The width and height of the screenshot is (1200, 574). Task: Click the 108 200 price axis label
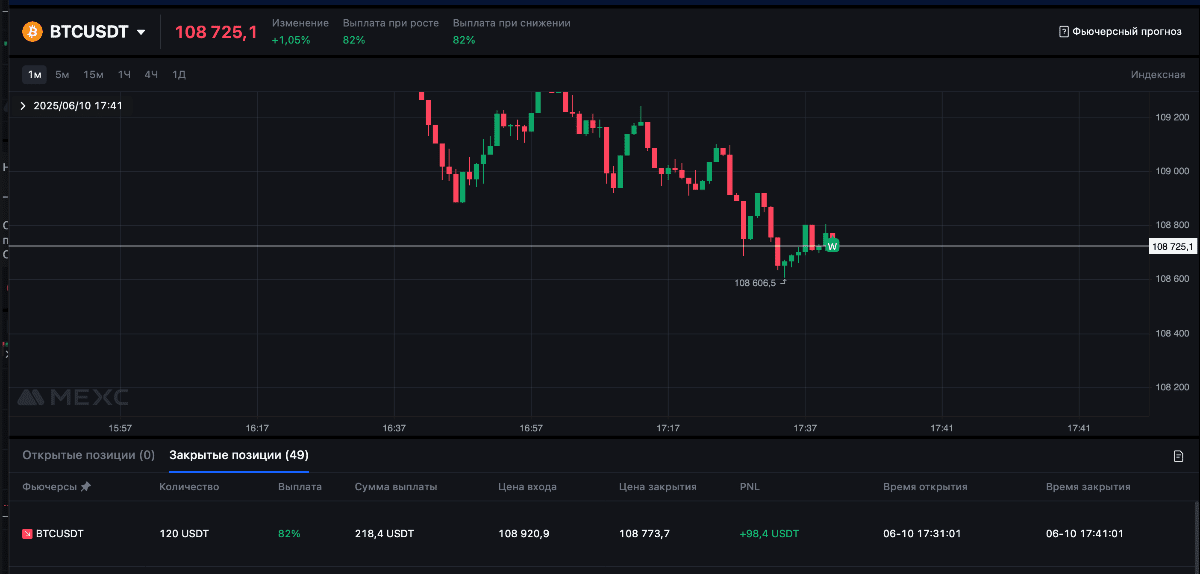(x=1171, y=387)
